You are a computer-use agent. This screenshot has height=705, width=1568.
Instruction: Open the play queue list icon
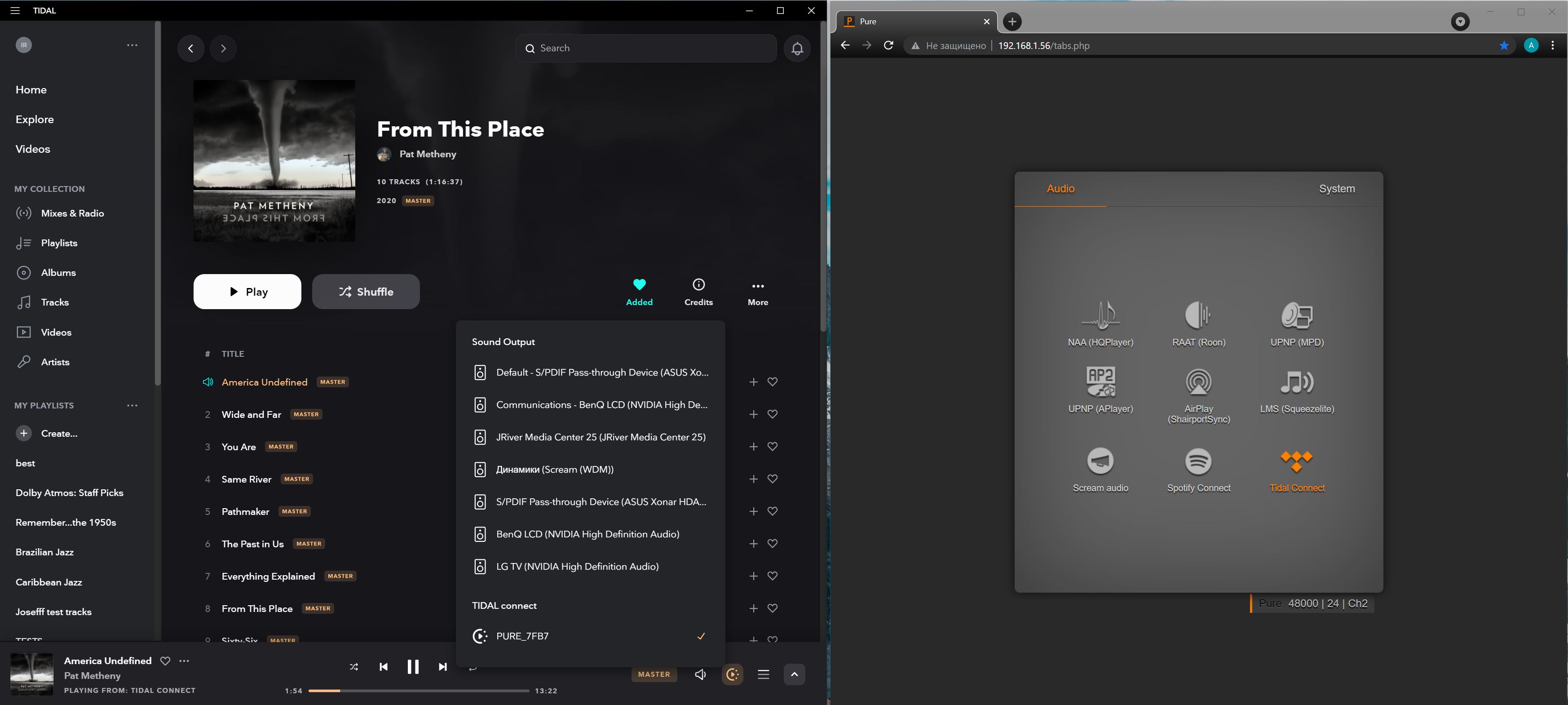point(763,674)
